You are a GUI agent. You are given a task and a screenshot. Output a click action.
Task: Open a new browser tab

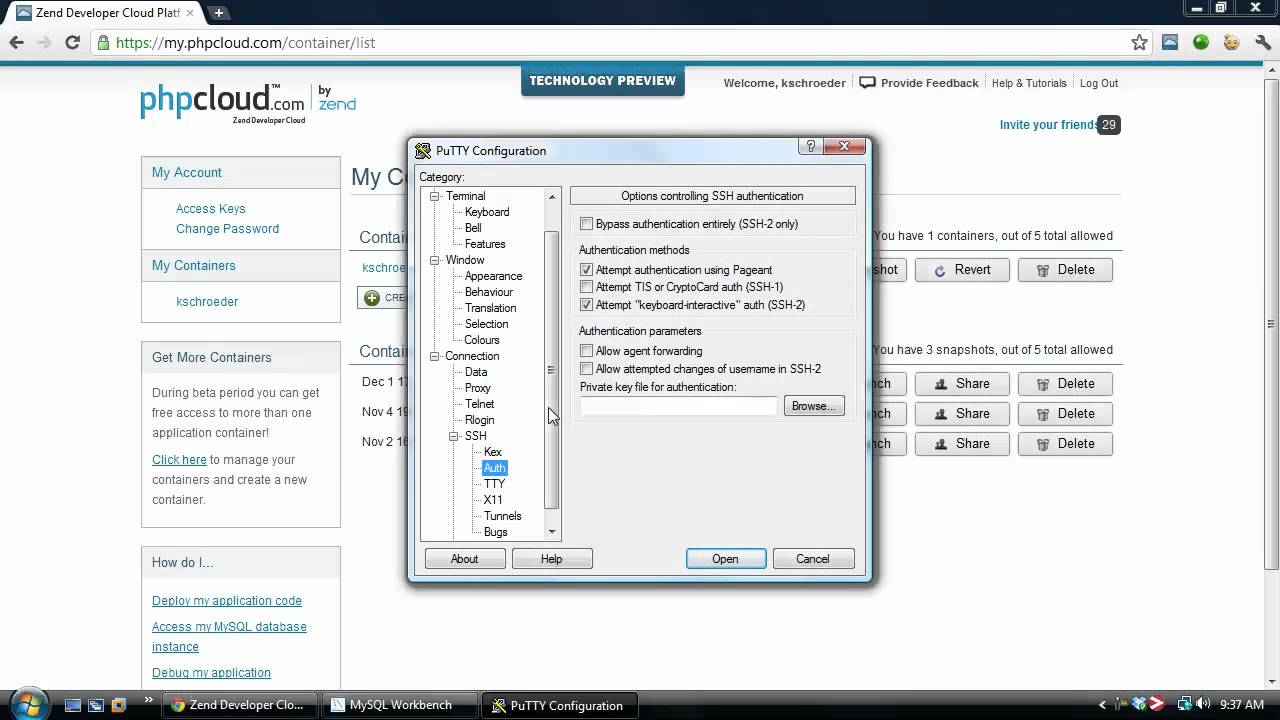pyautogui.click(x=218, y=13)
